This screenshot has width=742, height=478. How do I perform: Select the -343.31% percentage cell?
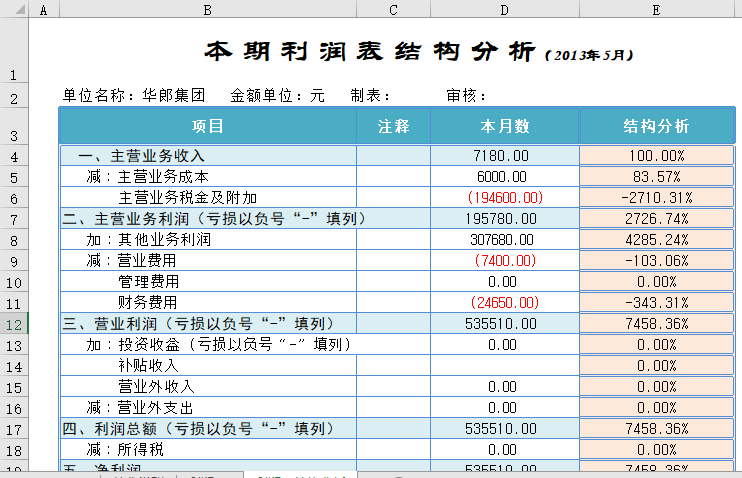pyautogui.click(x=656, y=303)
